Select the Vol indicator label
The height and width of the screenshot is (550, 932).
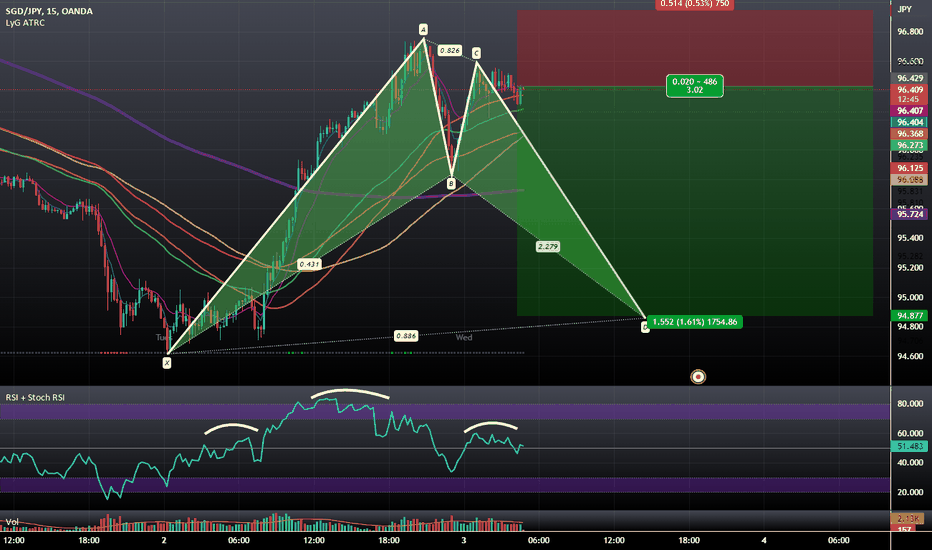click(12, 522)
